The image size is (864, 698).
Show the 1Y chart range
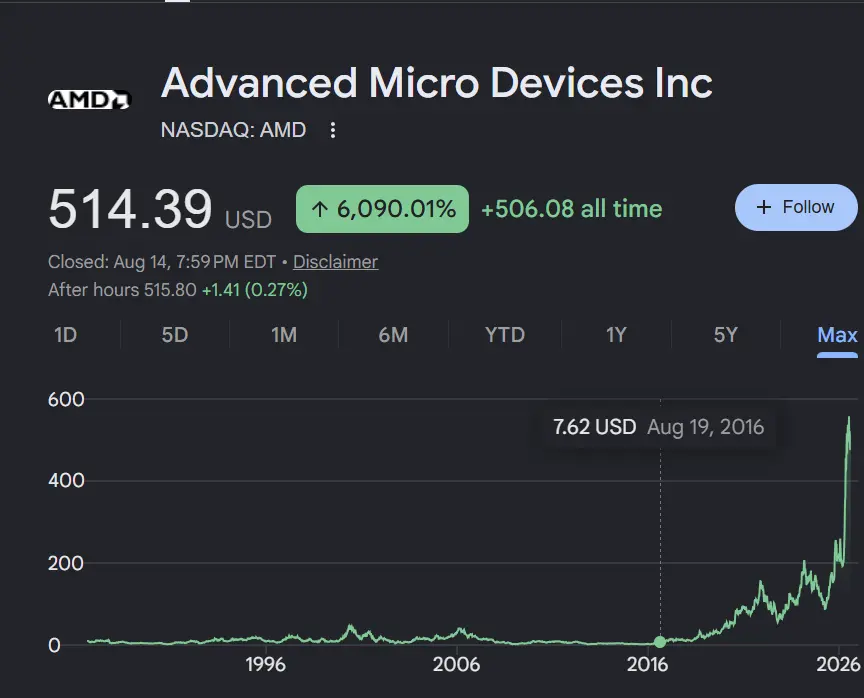[616, 335]
